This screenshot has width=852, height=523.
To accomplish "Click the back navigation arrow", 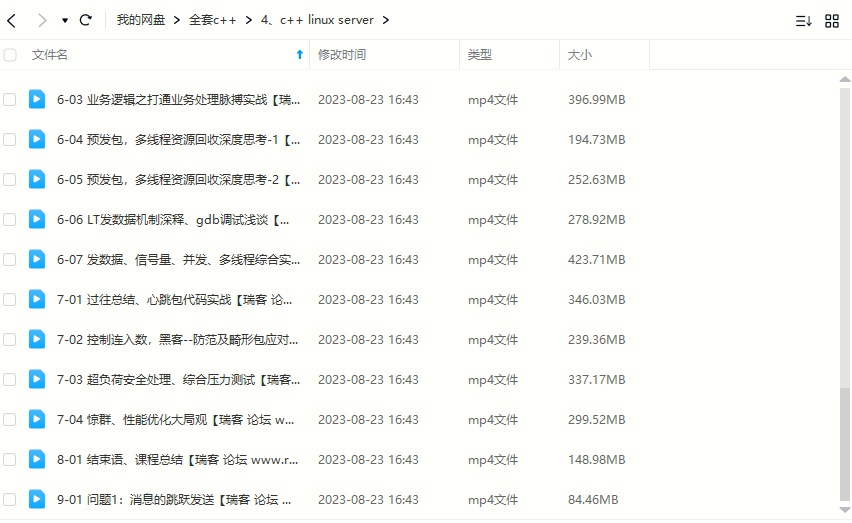I will (12, 20).
